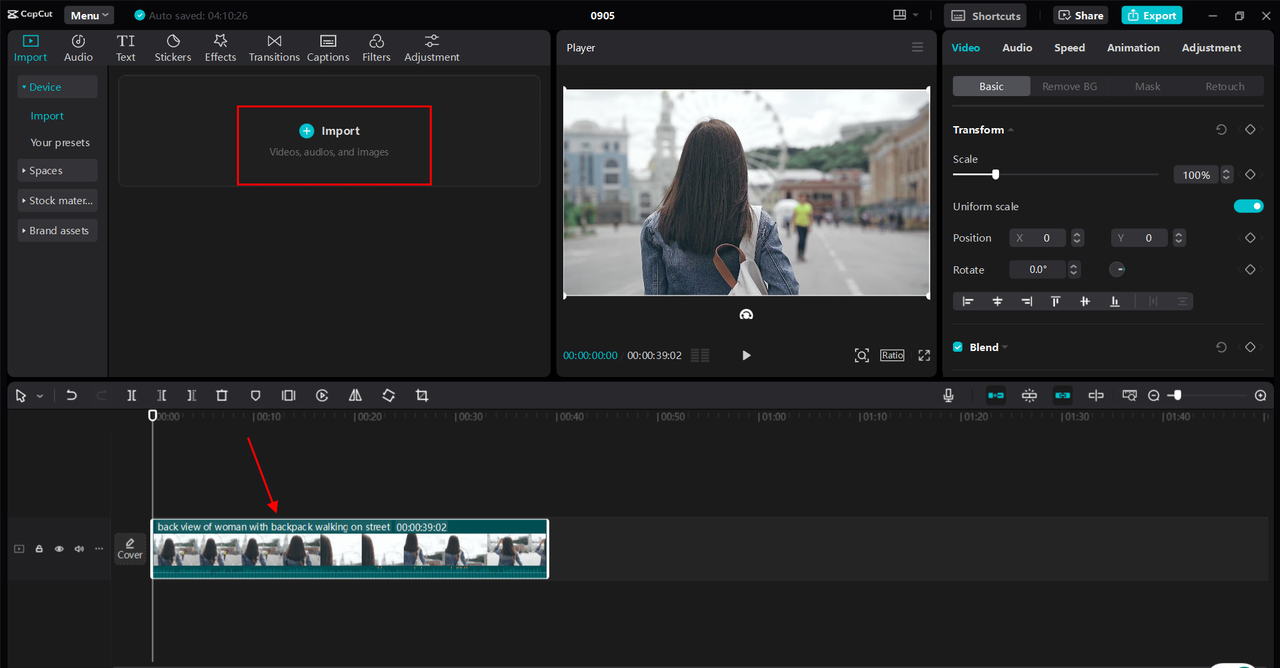Open the Adjustment properties tab

[x=1211, y=47]
